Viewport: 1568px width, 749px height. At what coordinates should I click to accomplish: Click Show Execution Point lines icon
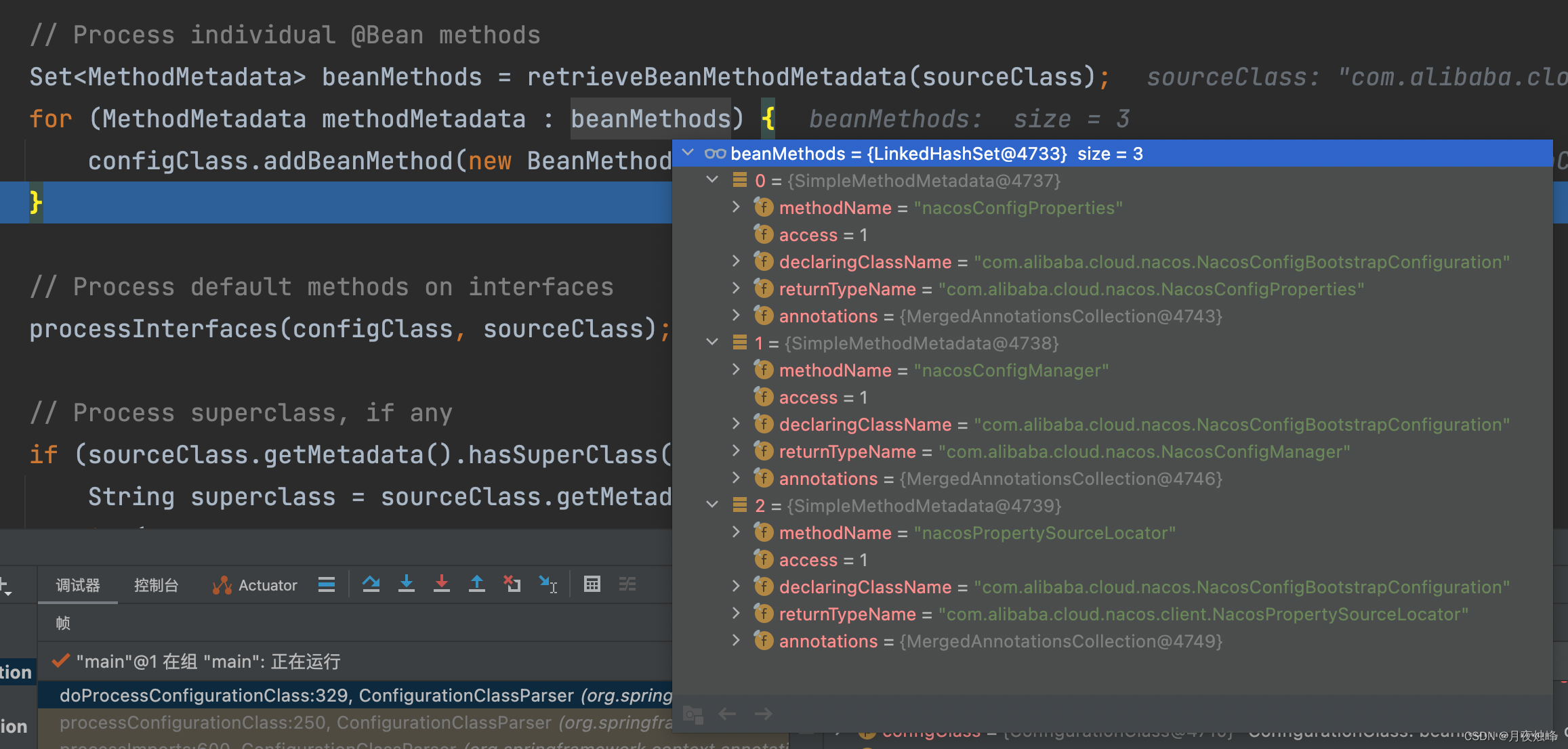326,584
